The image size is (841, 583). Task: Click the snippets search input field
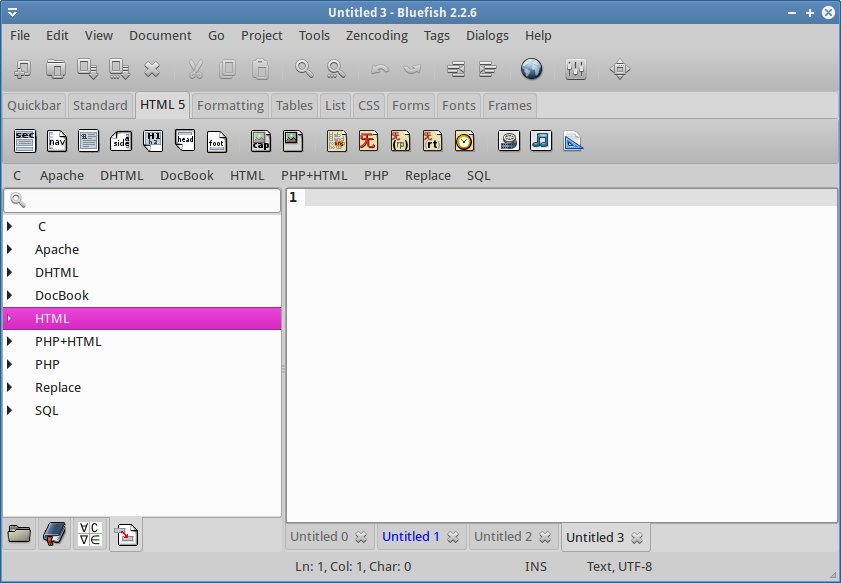pyautogui.click(x=142, y=200)
